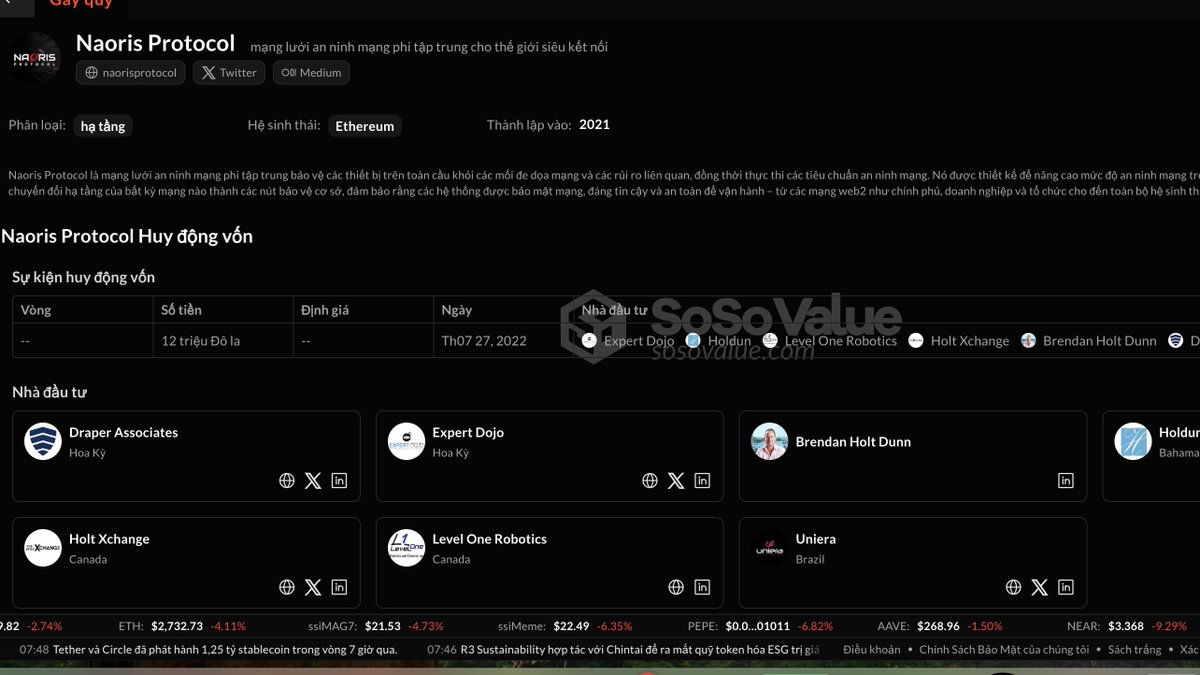Screen dimensions: 1200x675
Task: Open Uniera website globe icon
Action: click(1014, 587)
